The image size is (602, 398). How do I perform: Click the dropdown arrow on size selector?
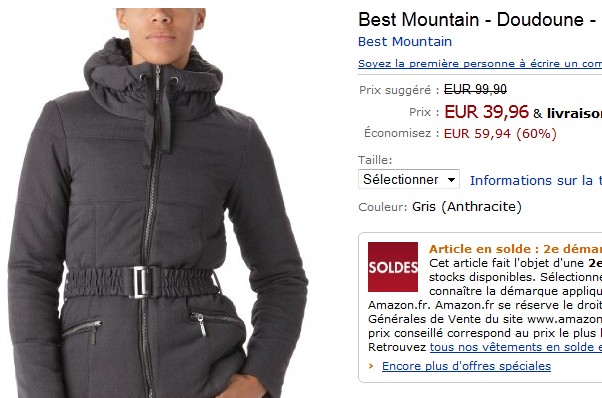(452, 180)
